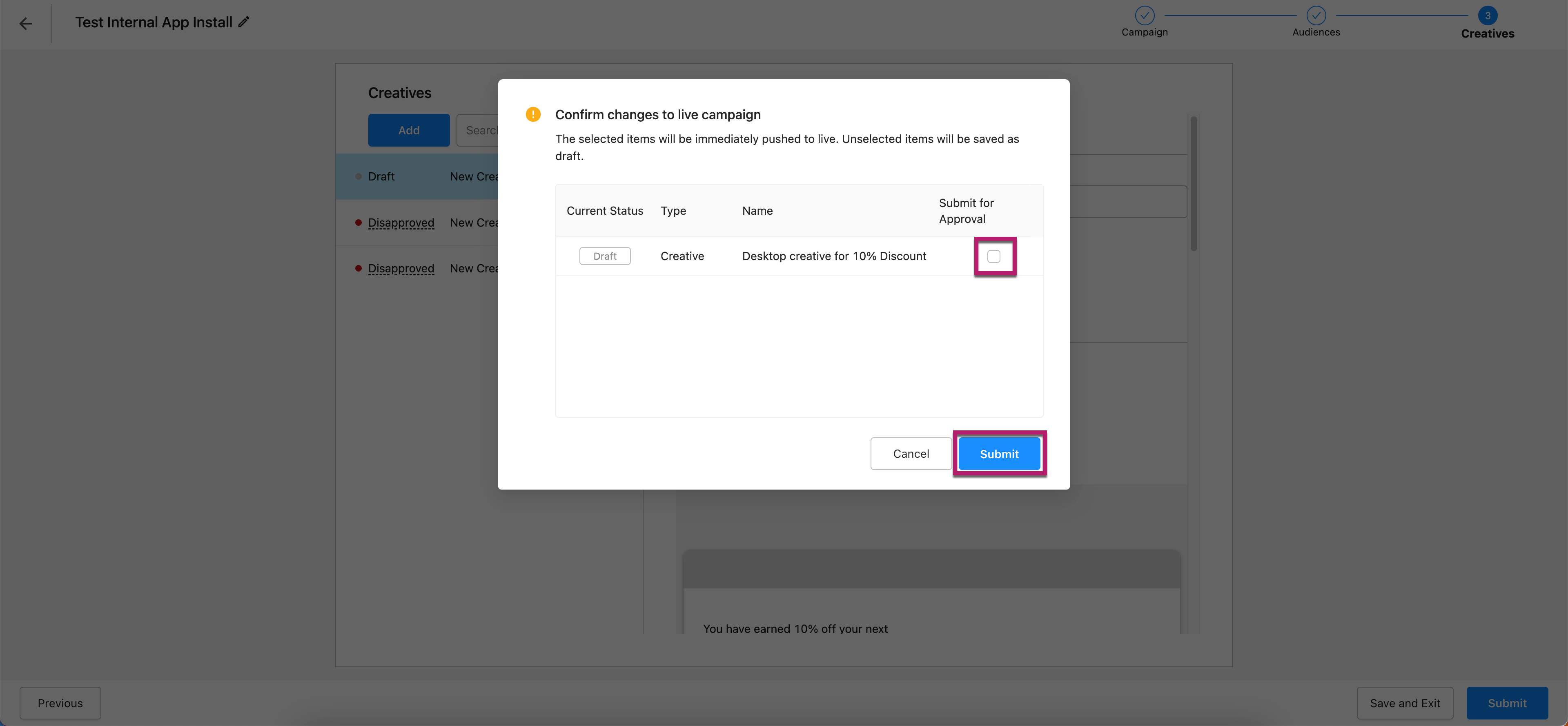
Task: Click the bottom-right page Submit button
Action: coord(1507,704)
